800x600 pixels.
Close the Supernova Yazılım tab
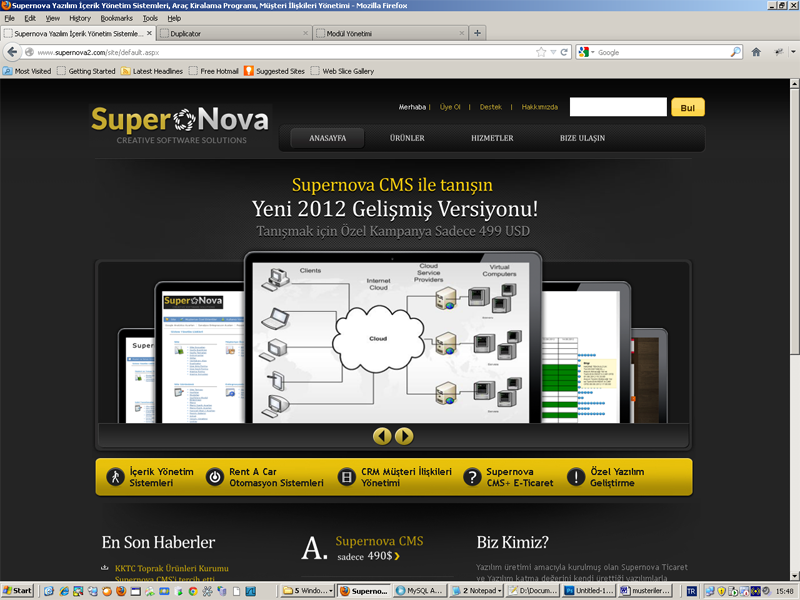[x=149, y=33]
